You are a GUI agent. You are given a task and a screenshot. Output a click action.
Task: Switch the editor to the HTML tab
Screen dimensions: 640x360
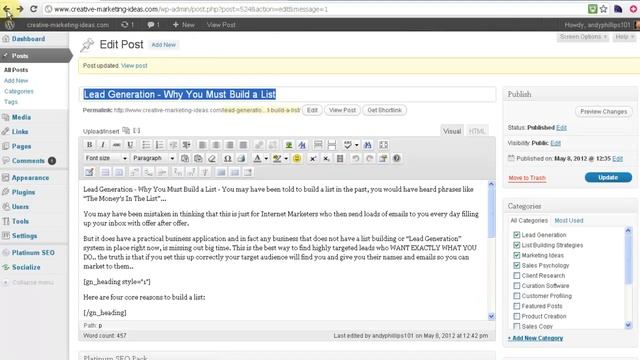477,131
